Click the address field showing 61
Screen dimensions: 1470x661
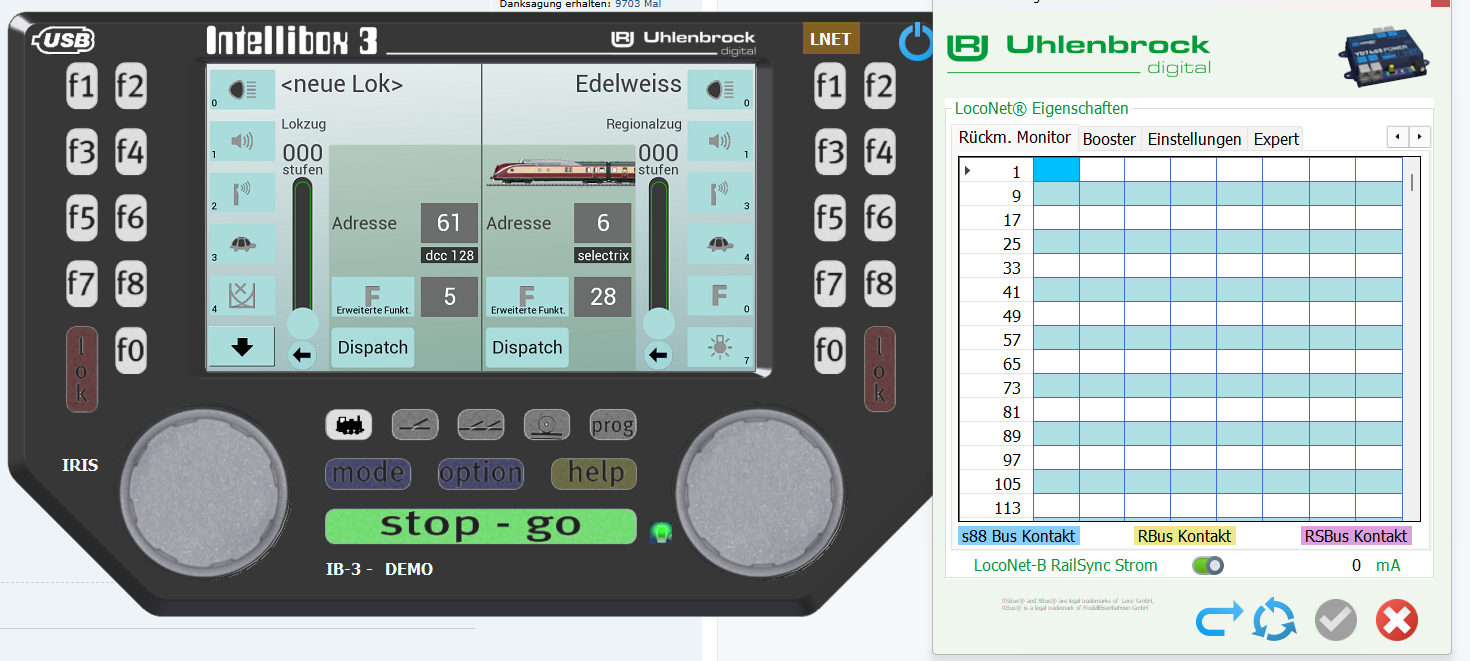tap(448, 223)
